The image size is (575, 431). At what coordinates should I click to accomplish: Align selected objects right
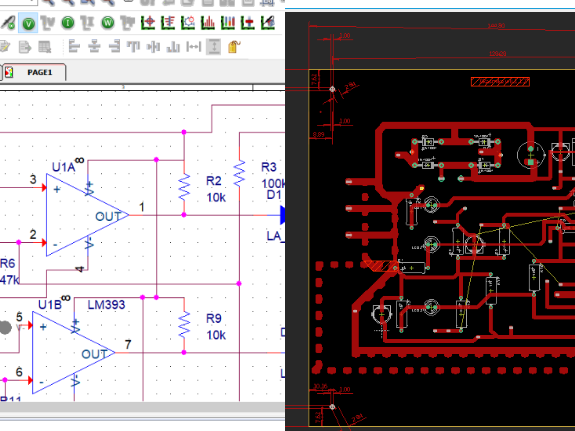[114, 47]
